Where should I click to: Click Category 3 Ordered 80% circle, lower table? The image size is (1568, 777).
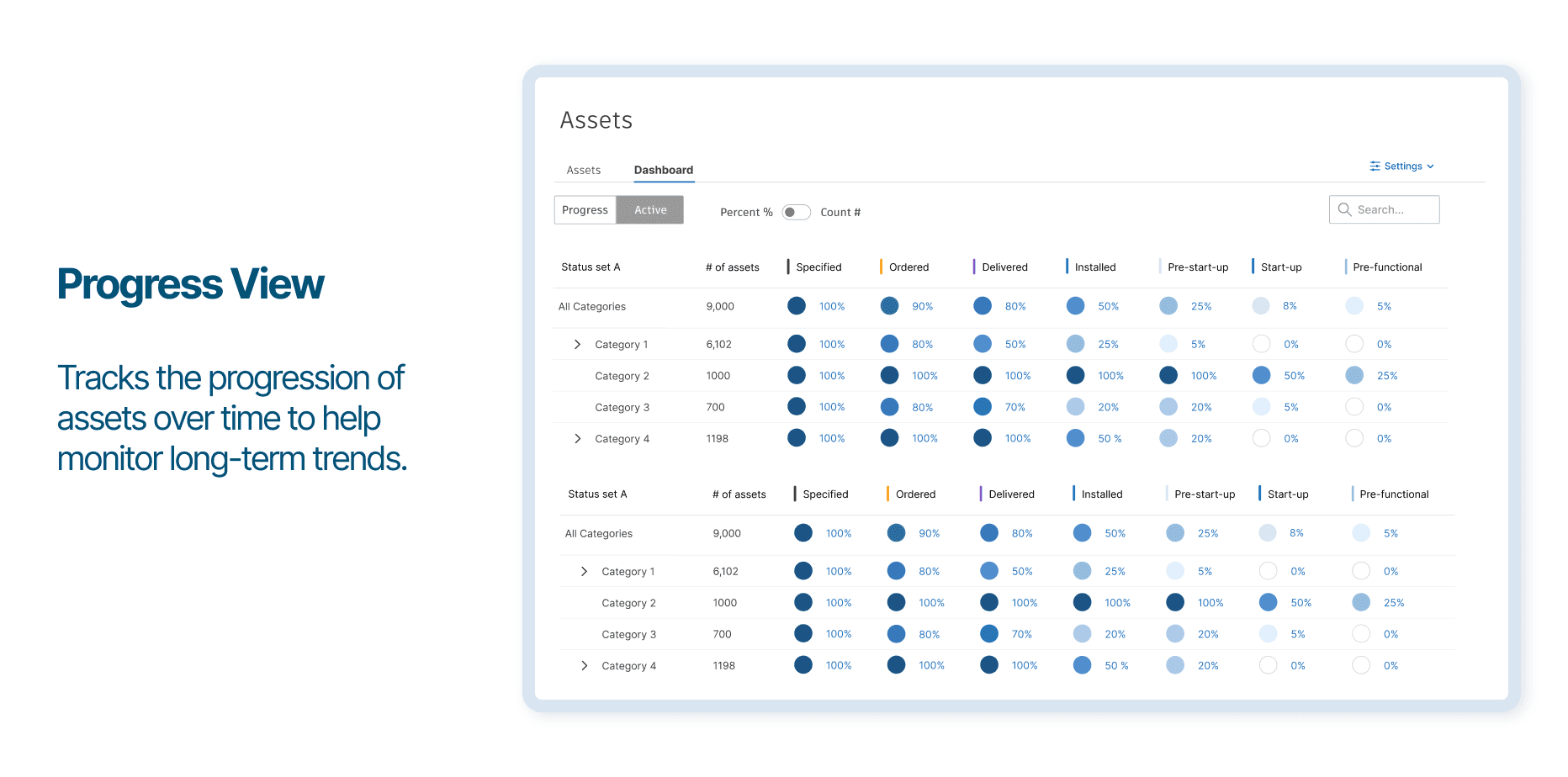point(896,634)
